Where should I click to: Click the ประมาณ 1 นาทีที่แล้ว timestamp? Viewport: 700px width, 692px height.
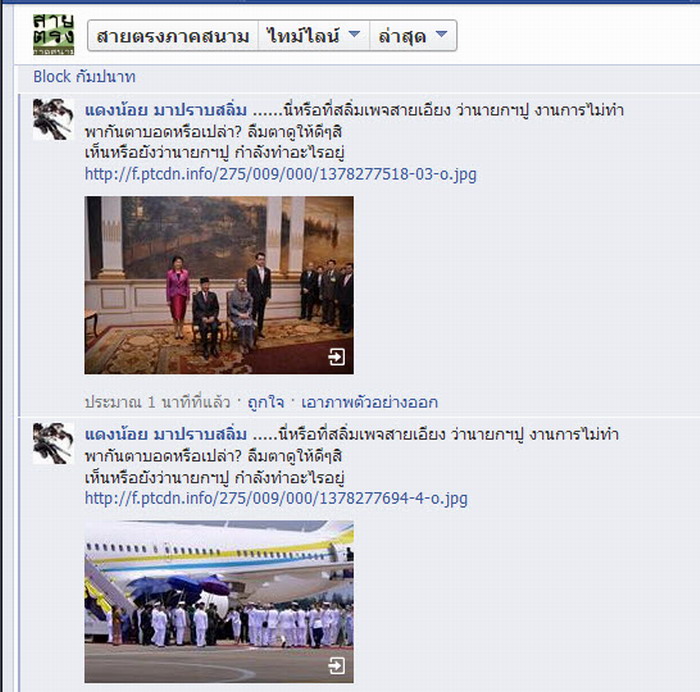pyautogui.click(x=158, y=402)
